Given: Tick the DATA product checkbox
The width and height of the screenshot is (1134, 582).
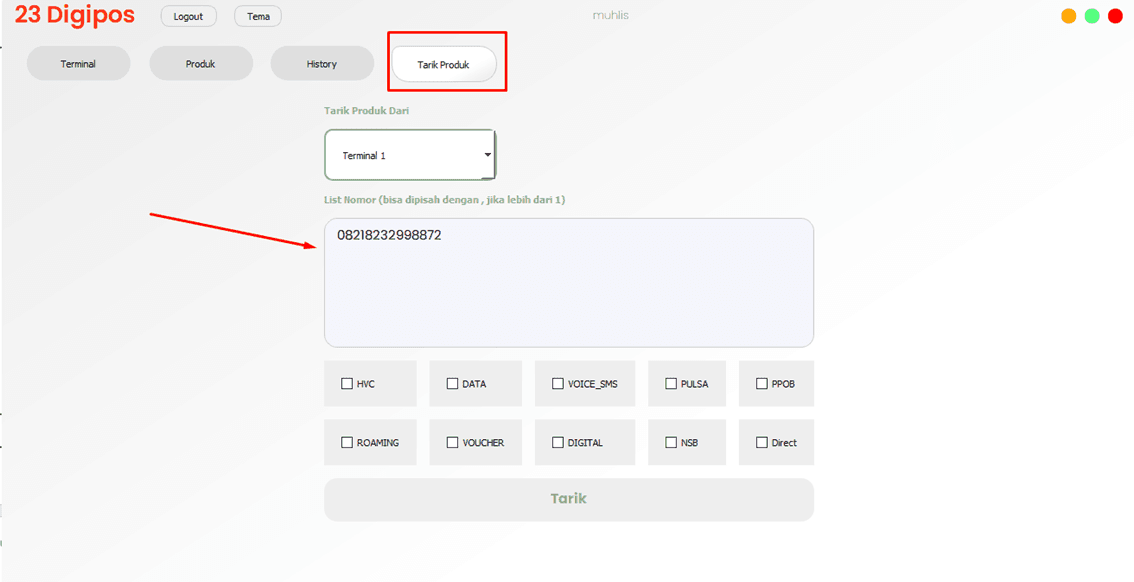Looking at the screenshot, I should coord(452,384).
